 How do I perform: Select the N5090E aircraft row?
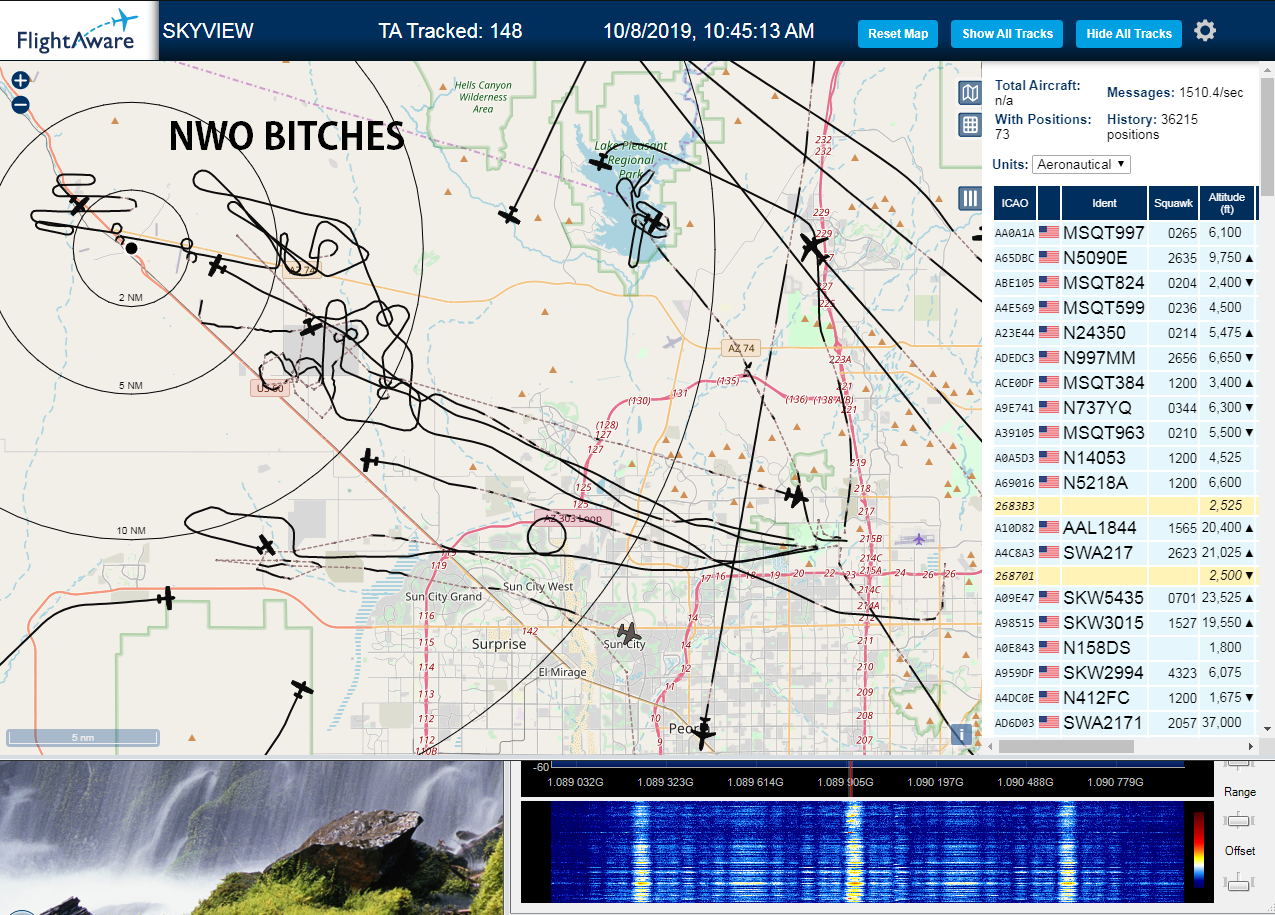[x=1124, y=257]
